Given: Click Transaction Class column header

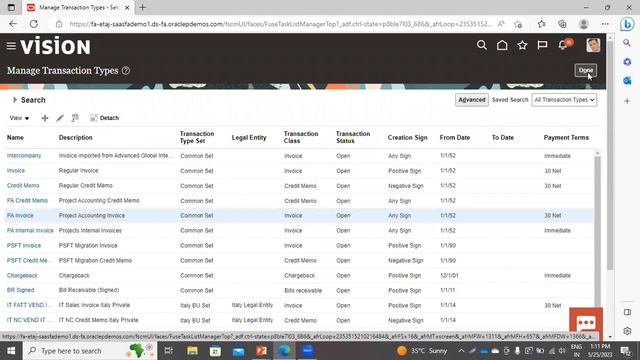Looking at the screenshot, I should pos(301,137).
